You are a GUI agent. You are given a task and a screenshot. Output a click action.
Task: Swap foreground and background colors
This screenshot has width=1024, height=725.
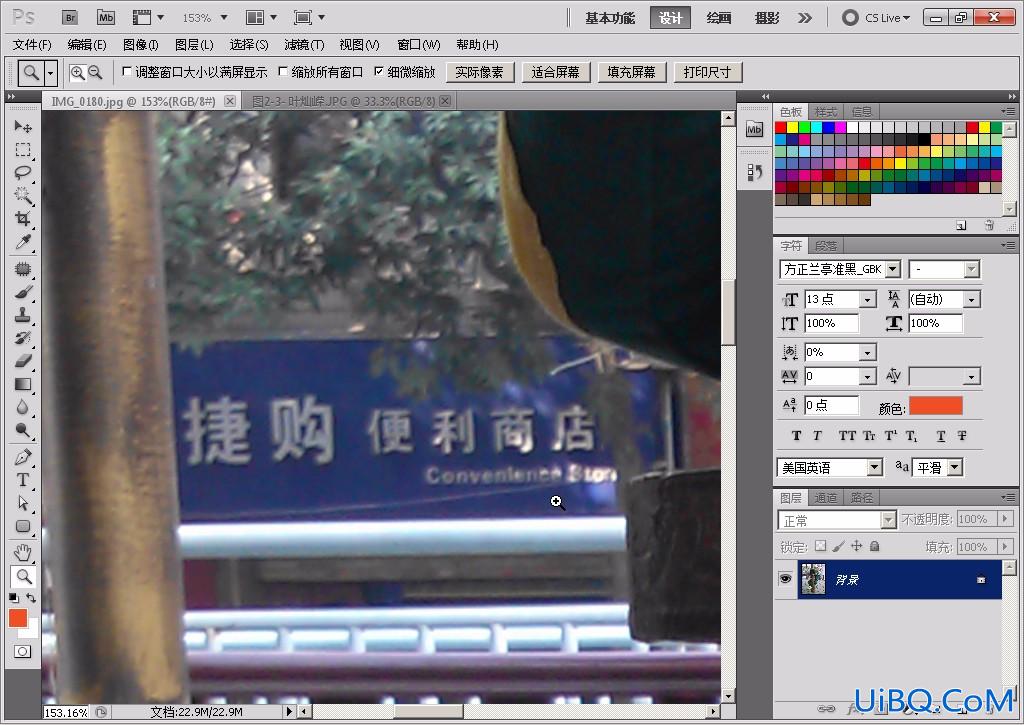pyautogui.click(x=31, y=598)
